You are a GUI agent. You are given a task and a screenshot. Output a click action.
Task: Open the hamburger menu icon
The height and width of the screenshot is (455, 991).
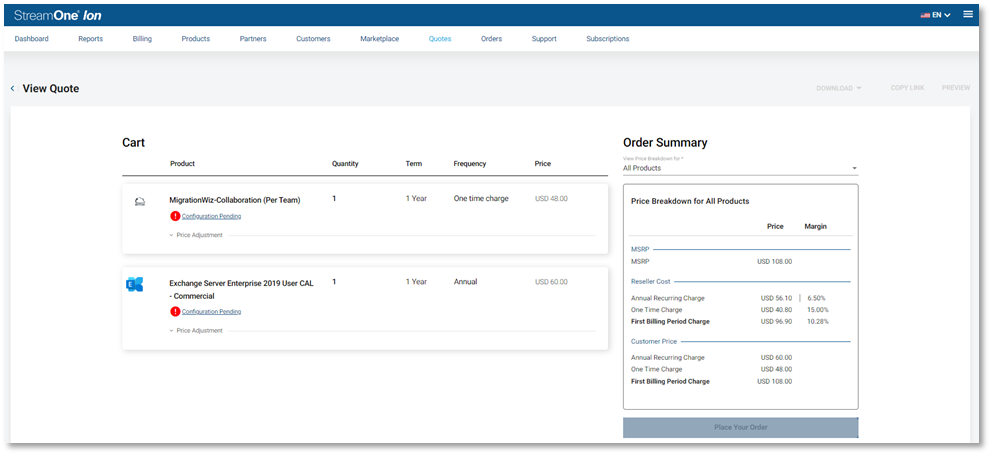[968, 14]
